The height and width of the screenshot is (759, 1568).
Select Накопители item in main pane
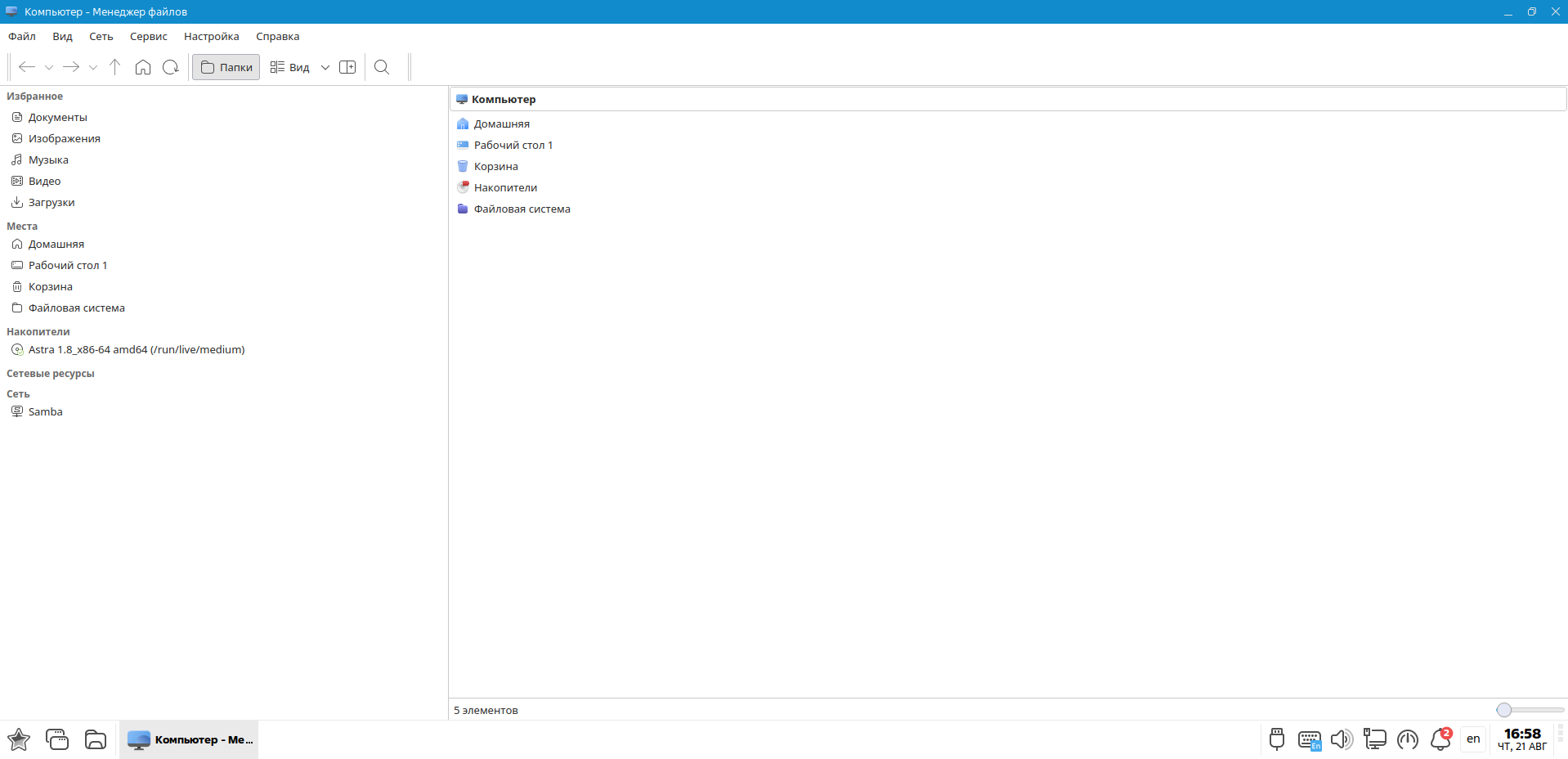pyautogui.click(x=505, y=187)
